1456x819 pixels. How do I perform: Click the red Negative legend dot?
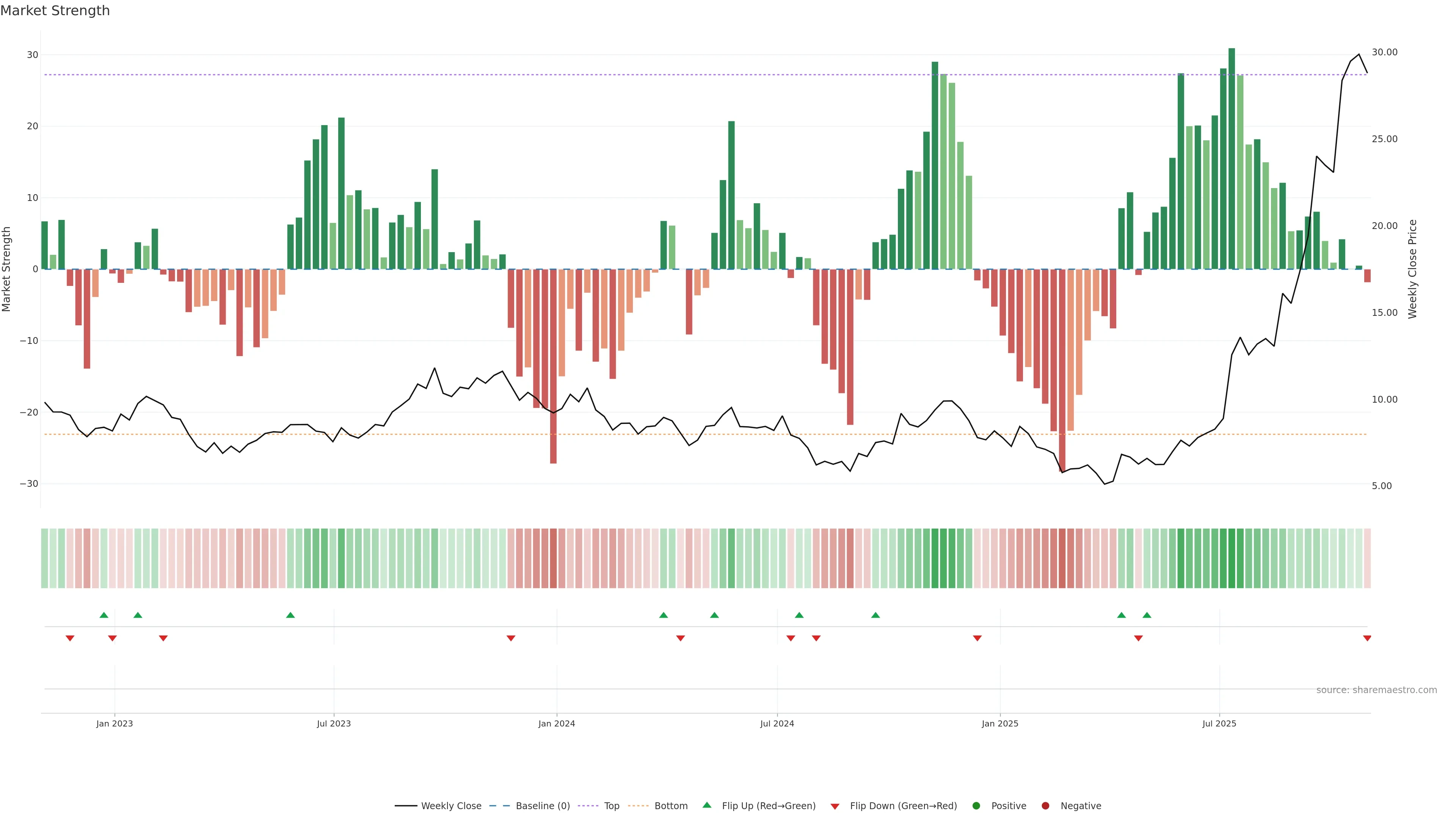pos(1045,805)
